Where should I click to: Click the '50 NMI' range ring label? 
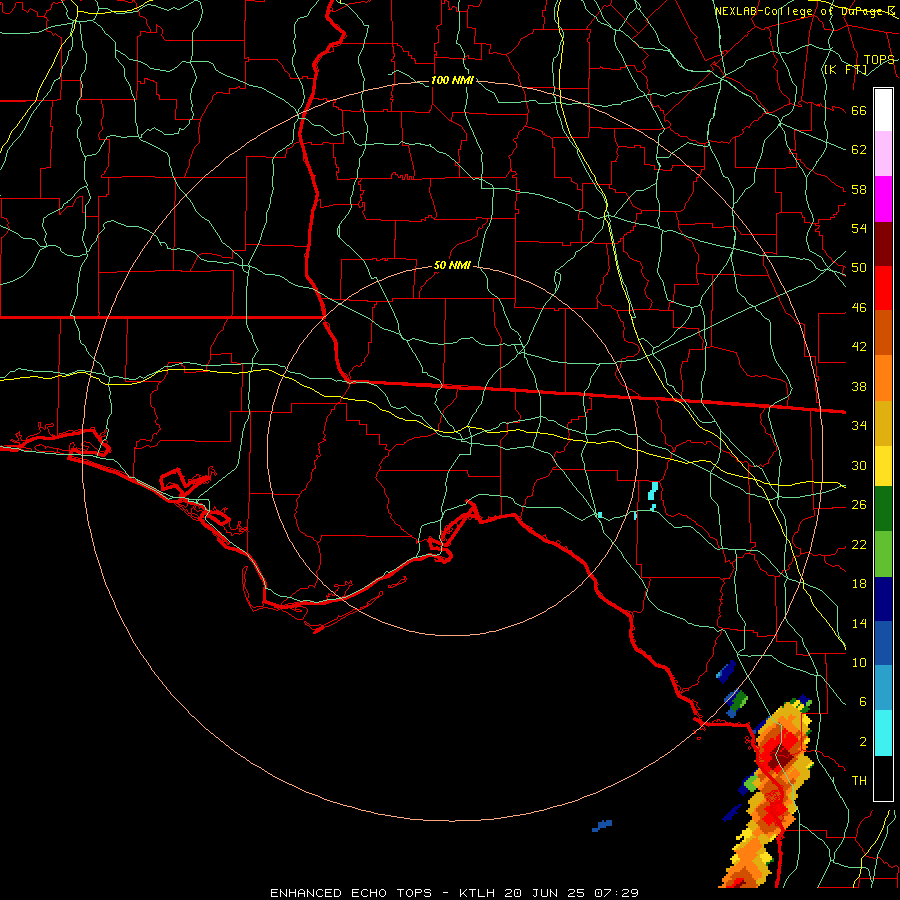(452, 265)
